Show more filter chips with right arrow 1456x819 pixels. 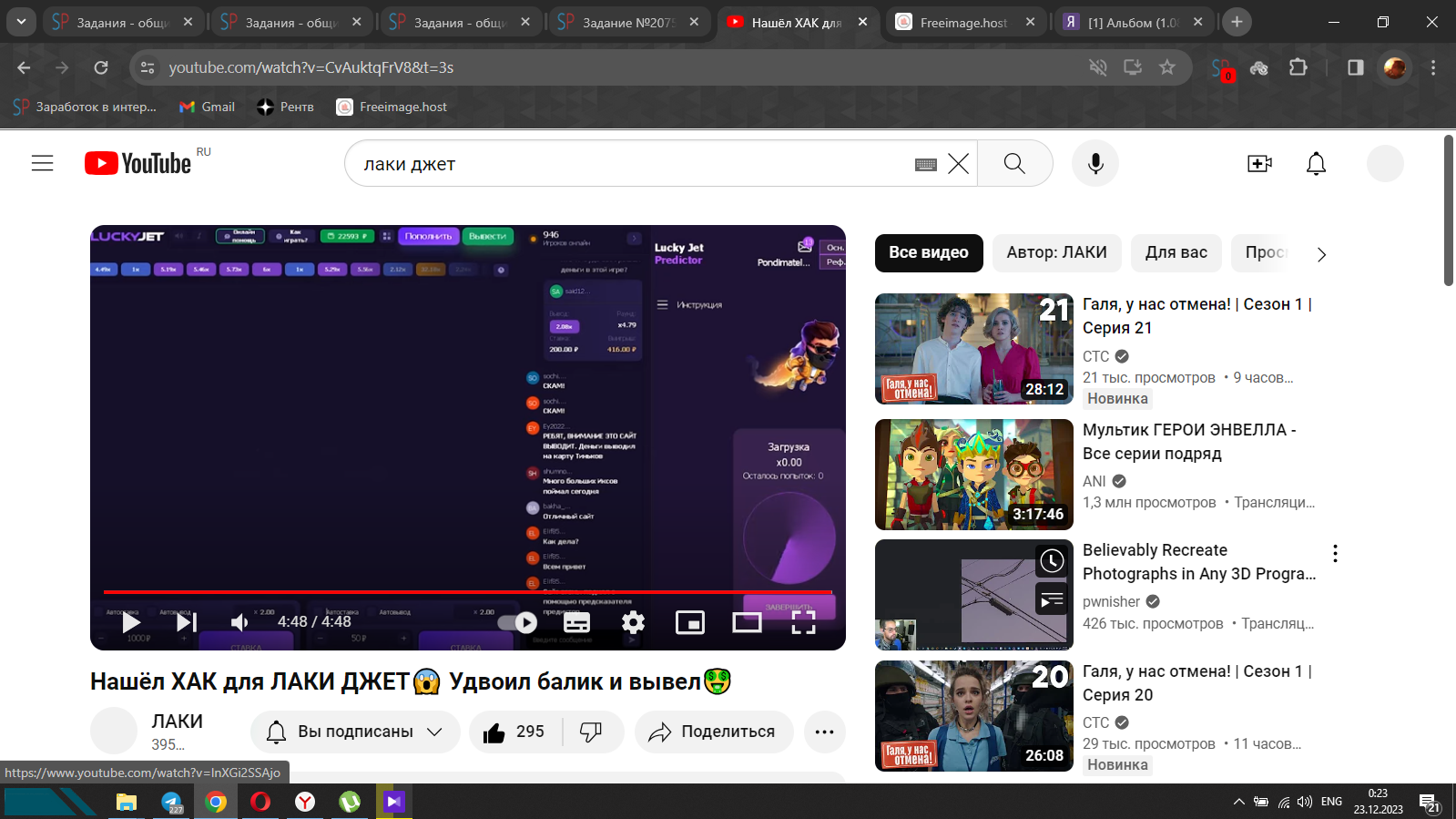coord(1321,254)
